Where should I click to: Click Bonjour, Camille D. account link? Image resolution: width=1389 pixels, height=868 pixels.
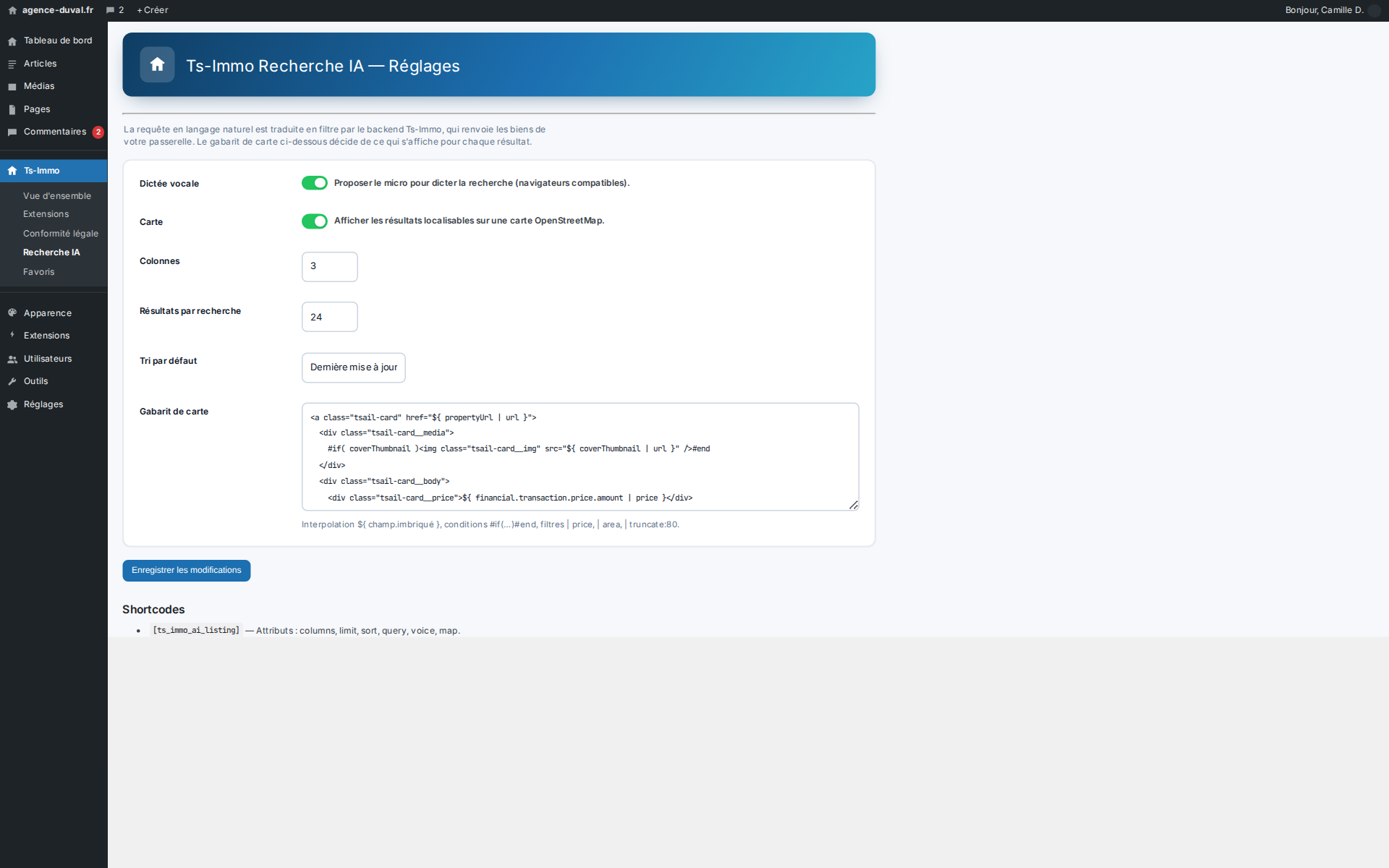pyautogui.click(x=1324, y=10)
